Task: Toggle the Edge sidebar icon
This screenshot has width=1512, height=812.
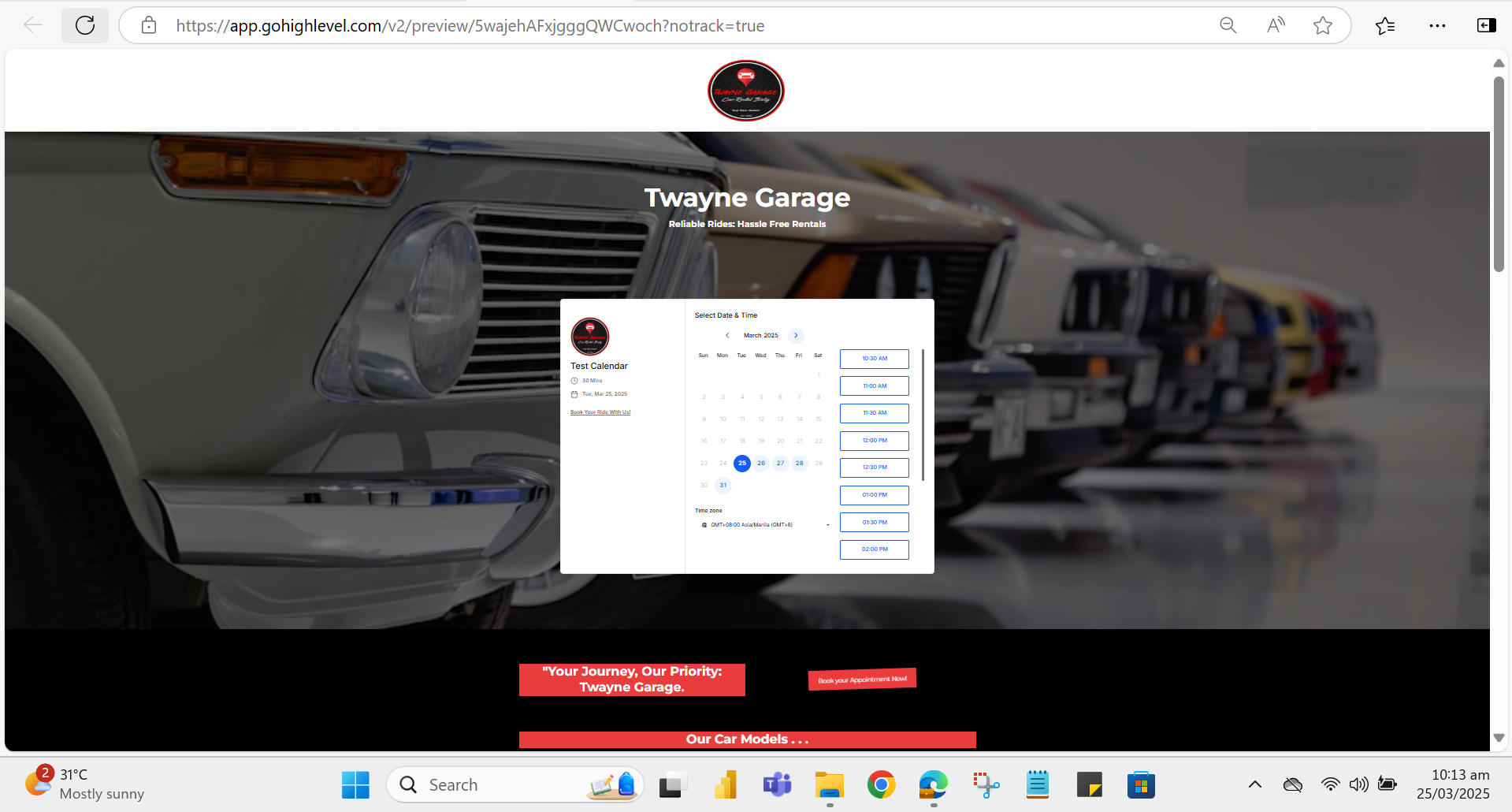Action: tap(1486, 25)
